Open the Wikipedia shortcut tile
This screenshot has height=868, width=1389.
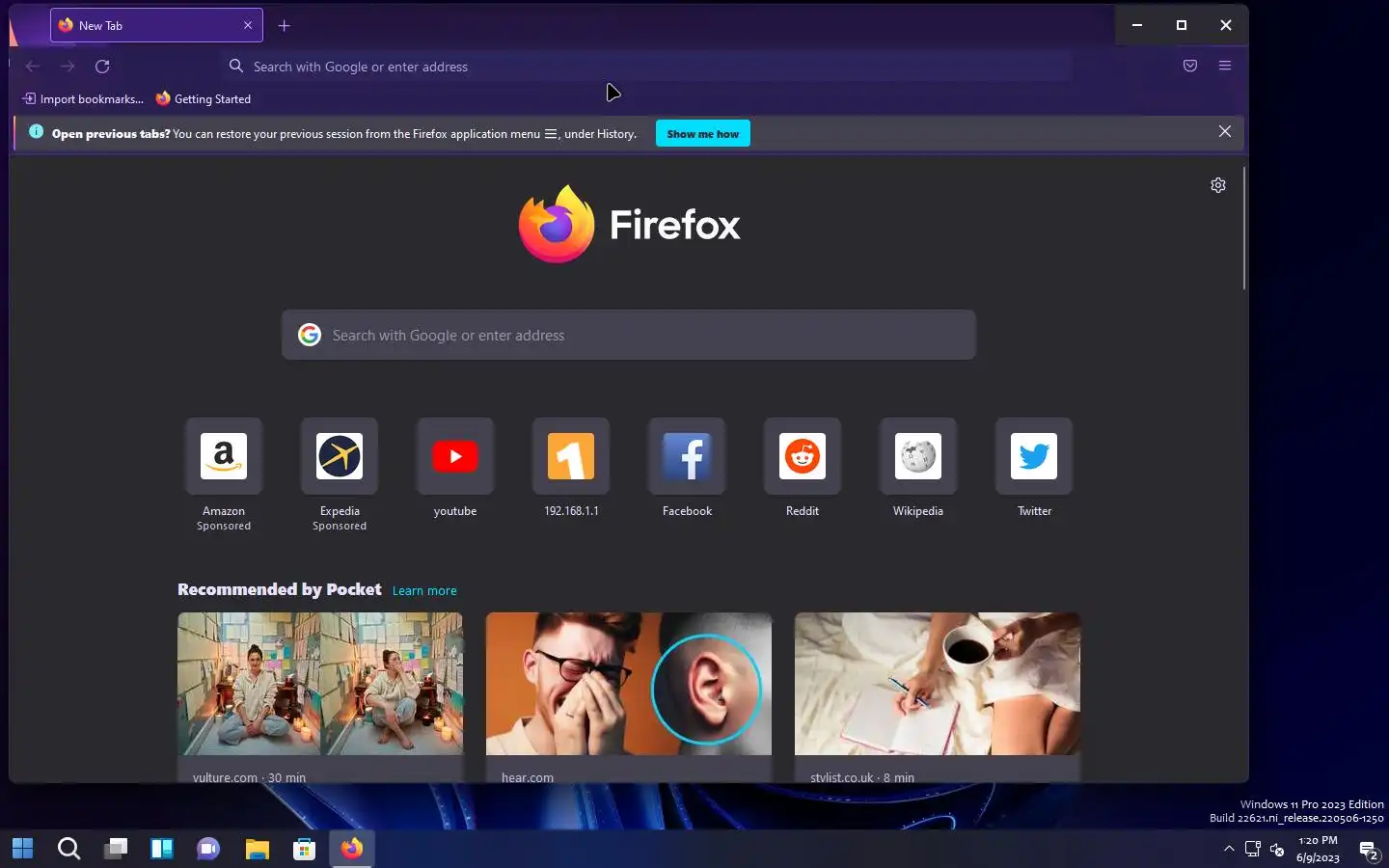click(918, 456)
